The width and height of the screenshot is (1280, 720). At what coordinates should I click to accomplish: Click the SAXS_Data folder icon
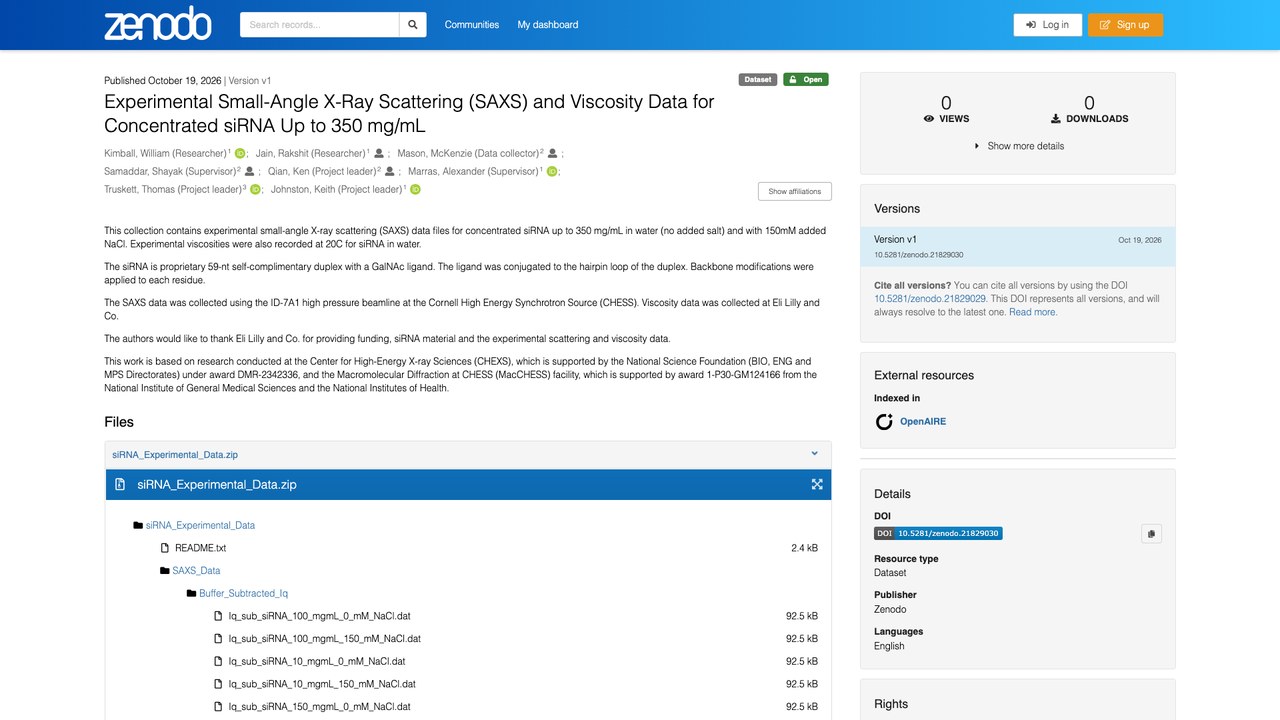164,571
